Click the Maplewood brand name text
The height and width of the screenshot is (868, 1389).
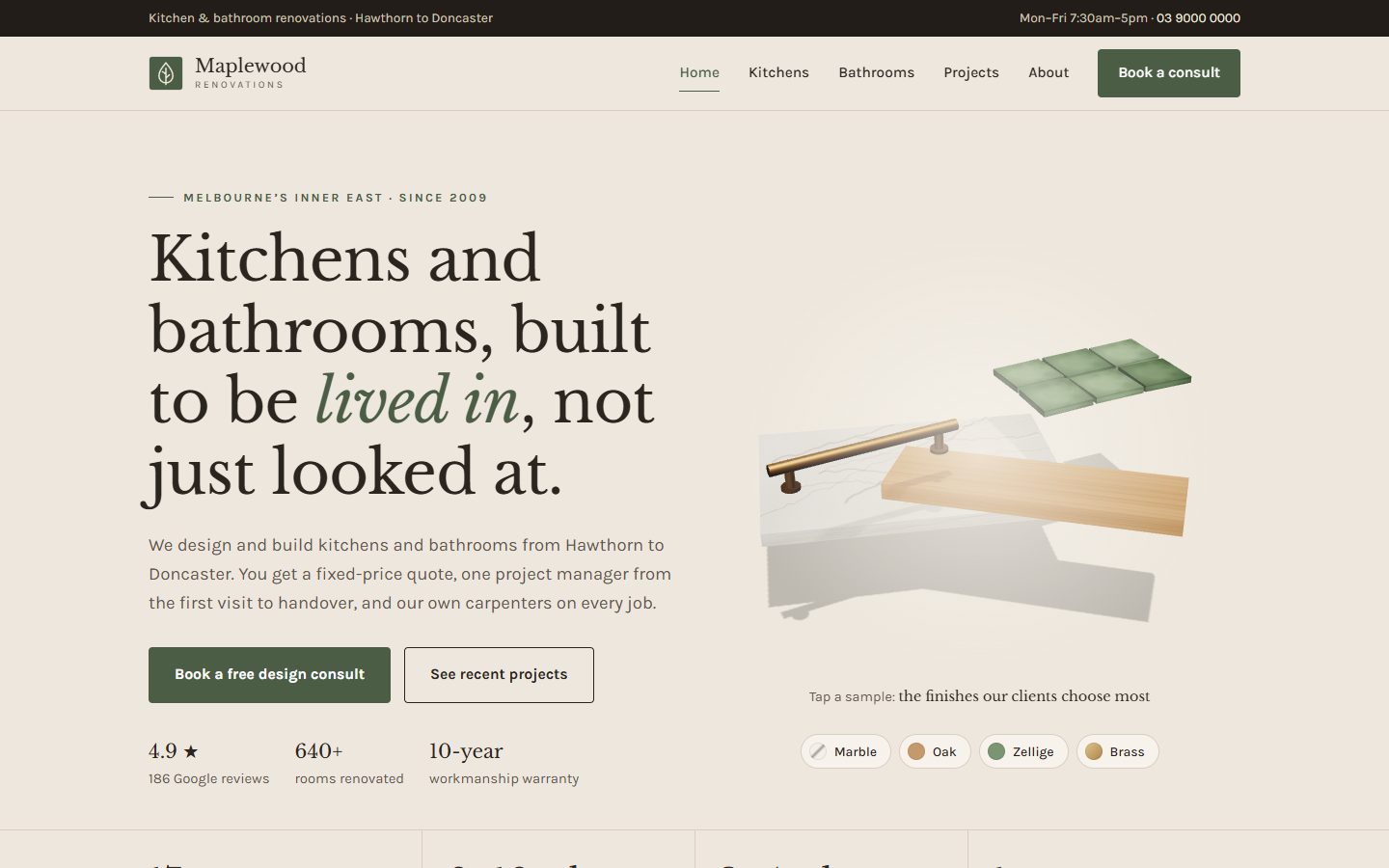(x=250, y=66)
